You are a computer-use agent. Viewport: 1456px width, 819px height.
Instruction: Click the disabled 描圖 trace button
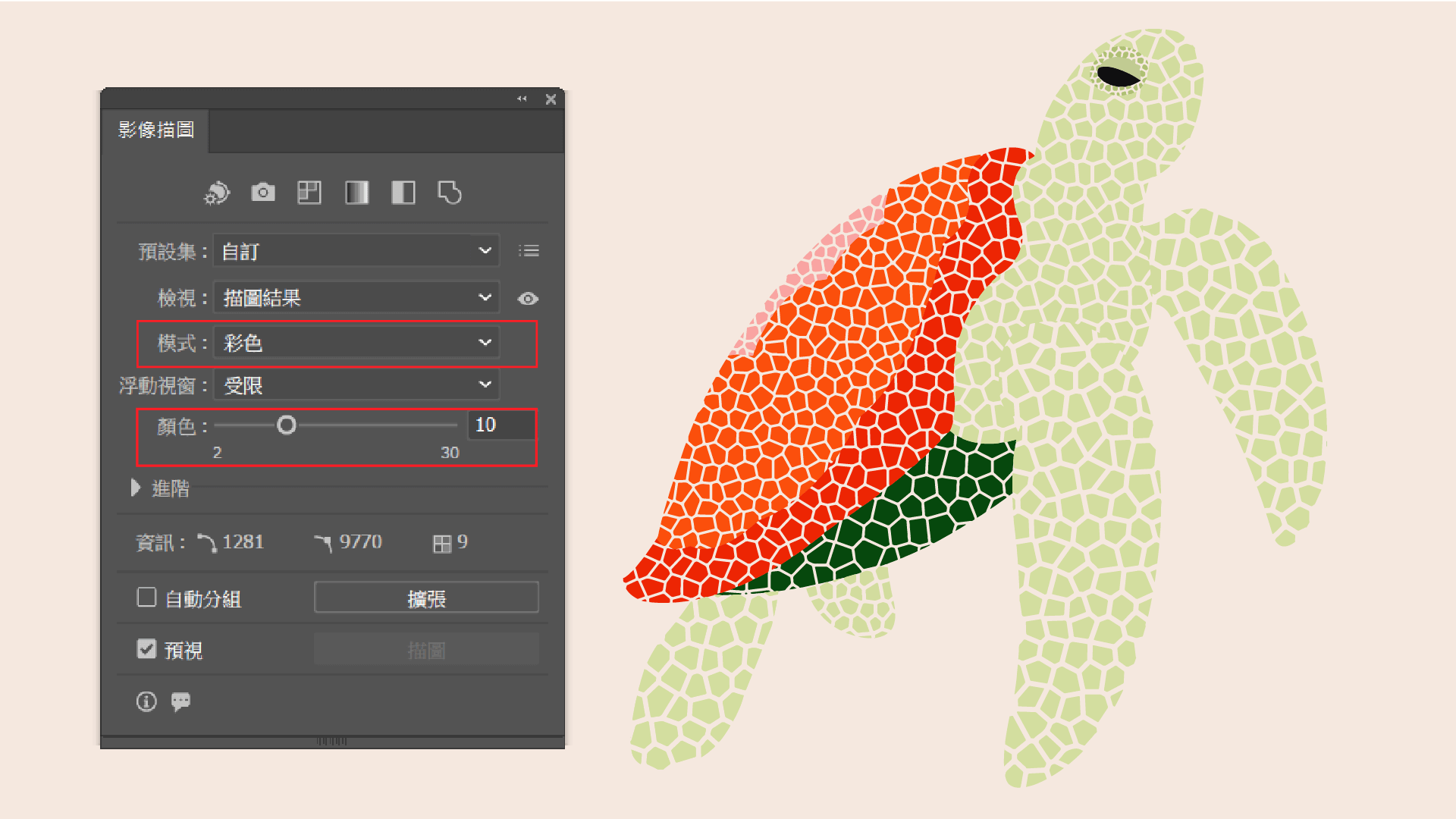[x=426, y=649]
